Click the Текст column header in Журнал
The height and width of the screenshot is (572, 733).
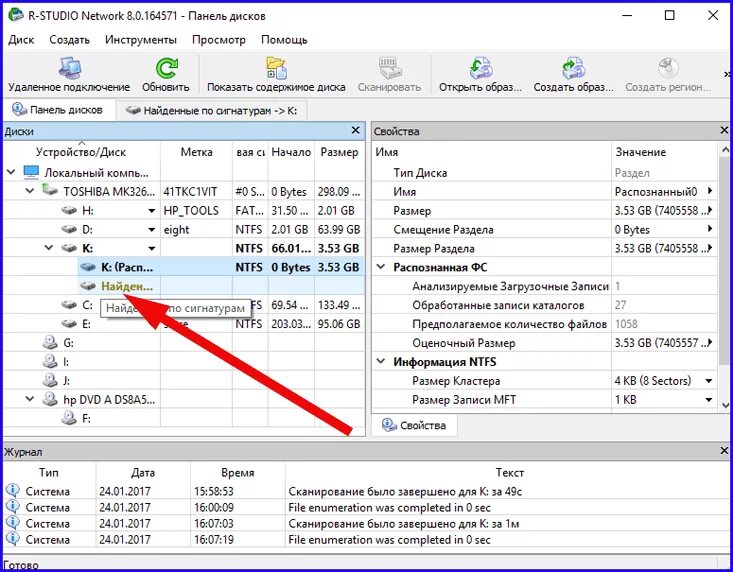(510, 472)
